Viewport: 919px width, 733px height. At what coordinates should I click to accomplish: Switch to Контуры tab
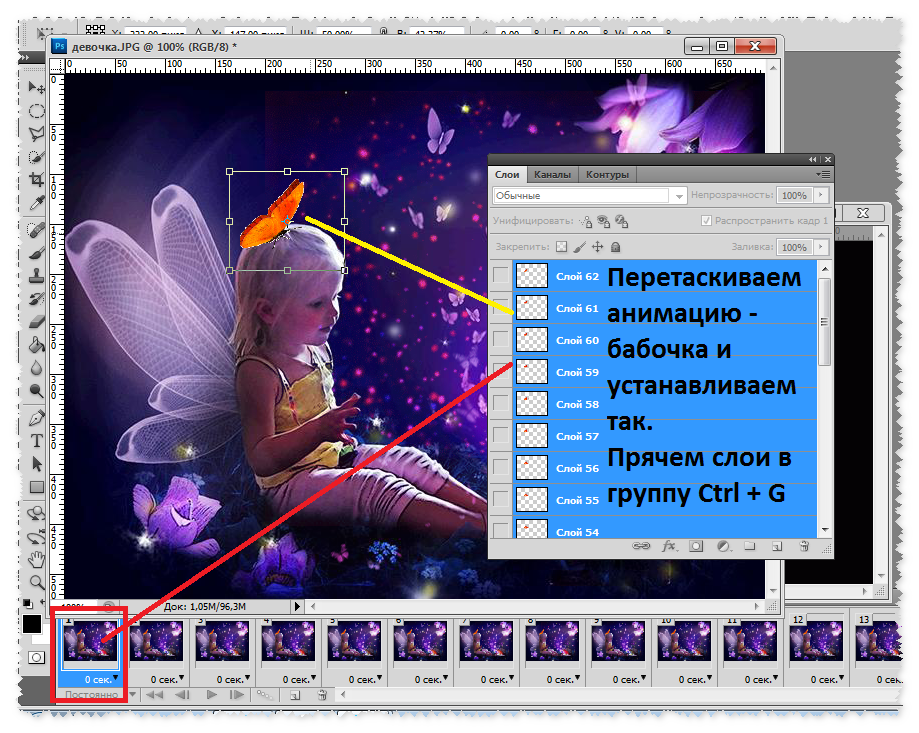pos(607,175)
